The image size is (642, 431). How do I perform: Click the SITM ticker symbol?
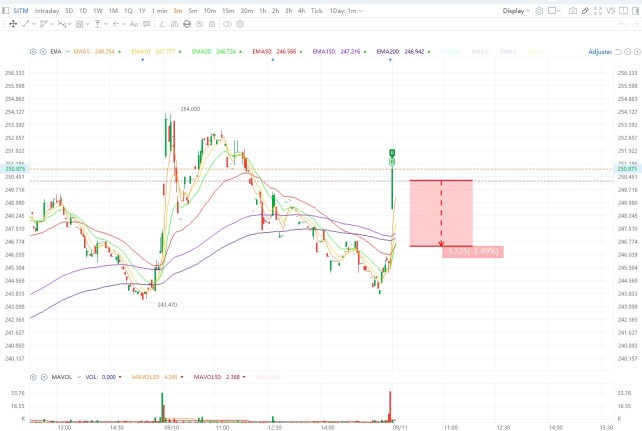coord(20,11)
